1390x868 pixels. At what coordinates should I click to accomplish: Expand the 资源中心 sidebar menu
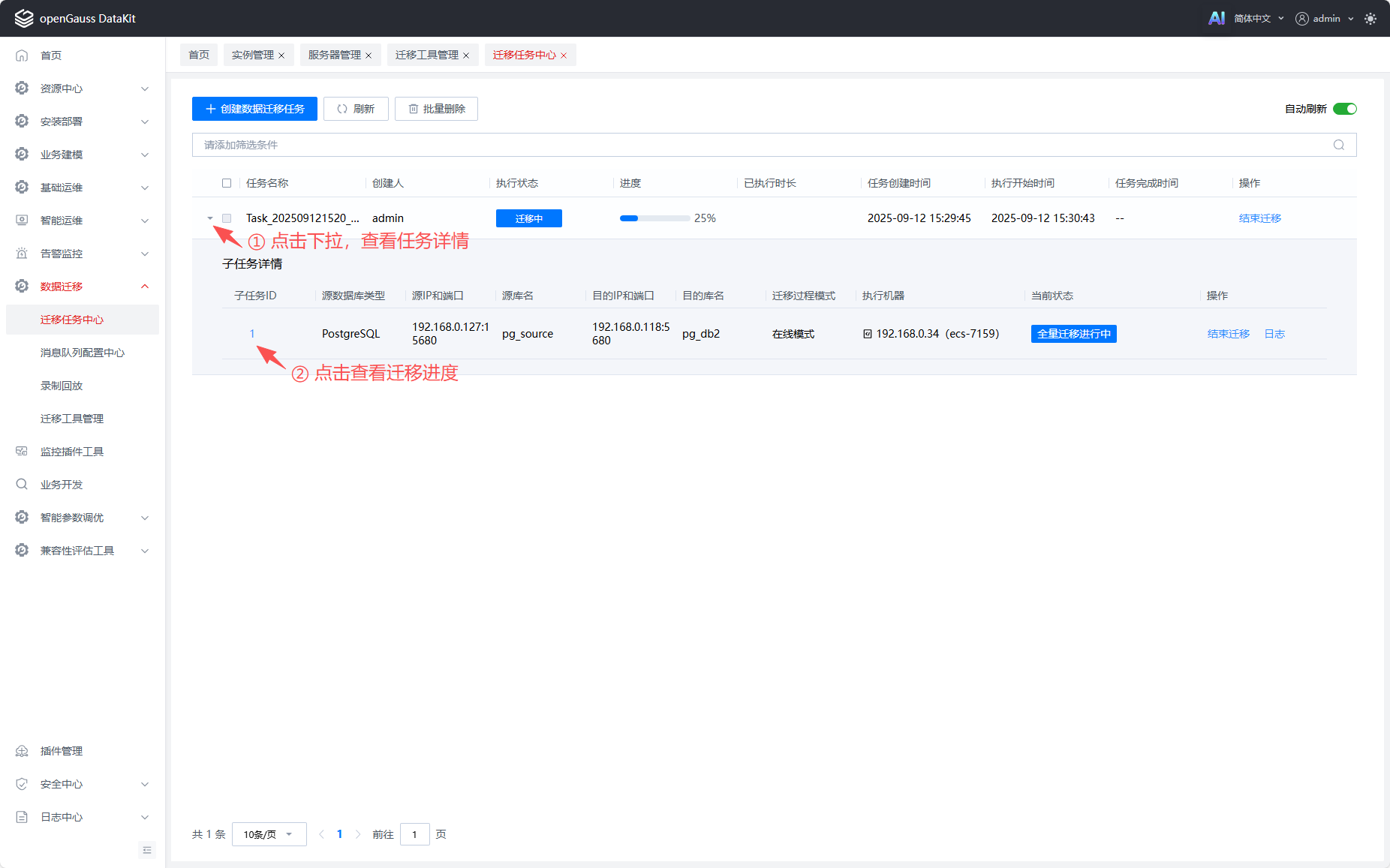[x=83, y=89]
